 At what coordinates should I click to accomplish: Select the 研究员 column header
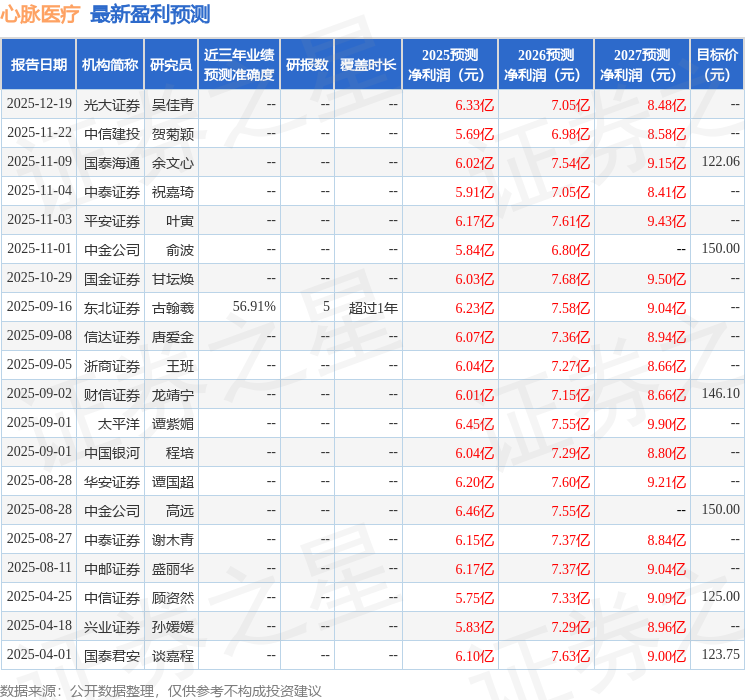click(171, 64)
